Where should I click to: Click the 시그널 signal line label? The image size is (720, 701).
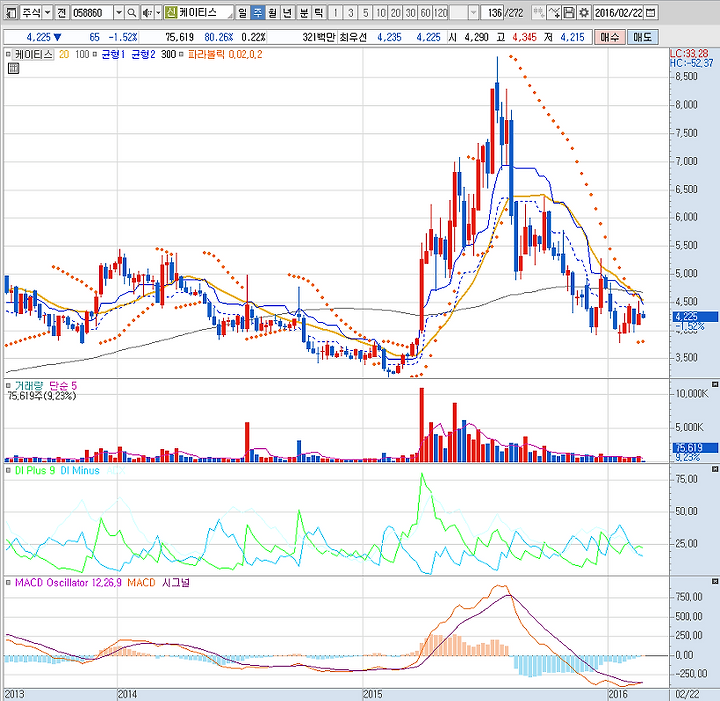pyautogui.click(x=176, y=583)
